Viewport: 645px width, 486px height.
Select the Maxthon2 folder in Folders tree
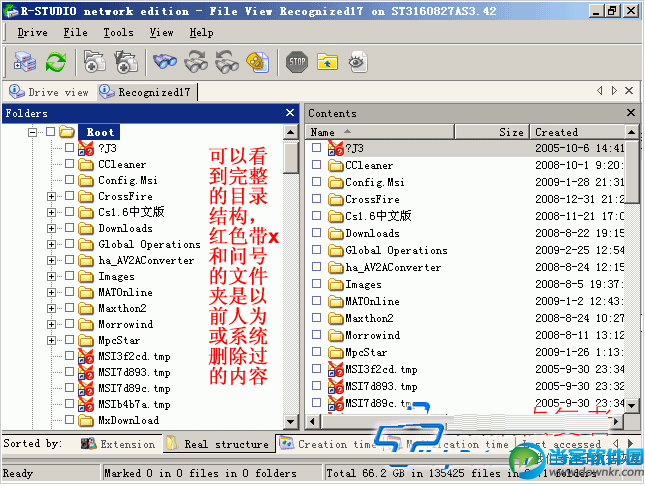tap(122, 309)
